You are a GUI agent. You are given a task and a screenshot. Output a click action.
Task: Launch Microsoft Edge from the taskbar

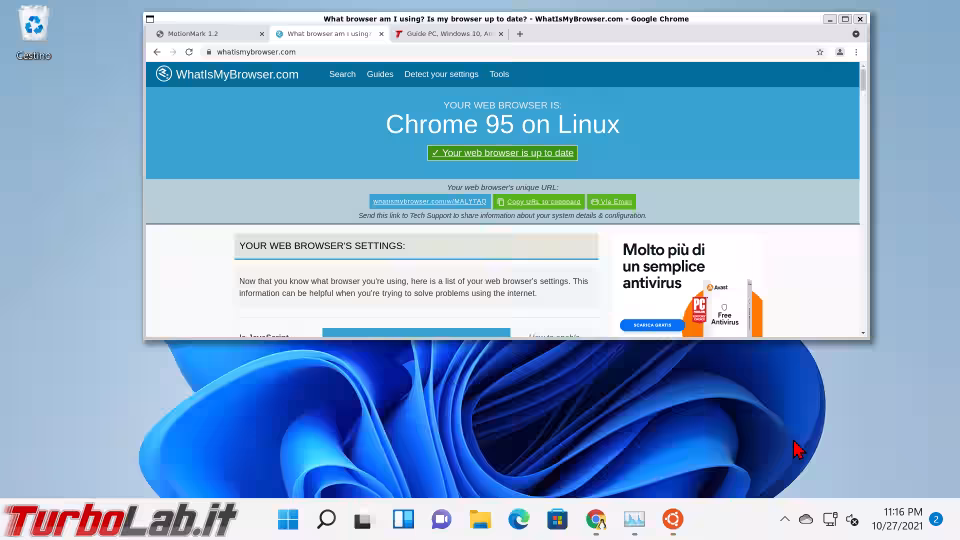pyautogui.click(x=519, y=520)
